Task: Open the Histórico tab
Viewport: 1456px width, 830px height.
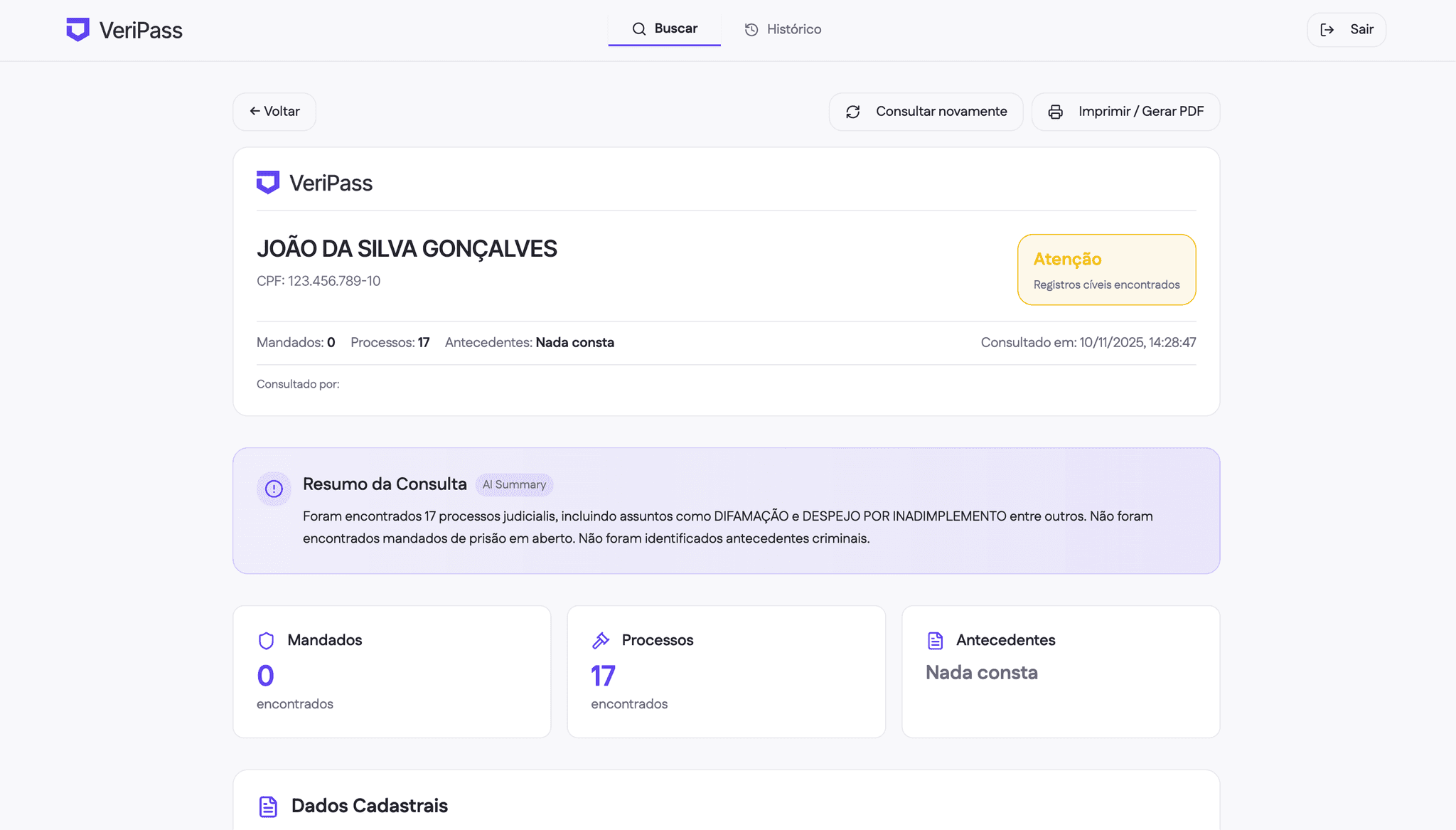Action: [783, 30]
